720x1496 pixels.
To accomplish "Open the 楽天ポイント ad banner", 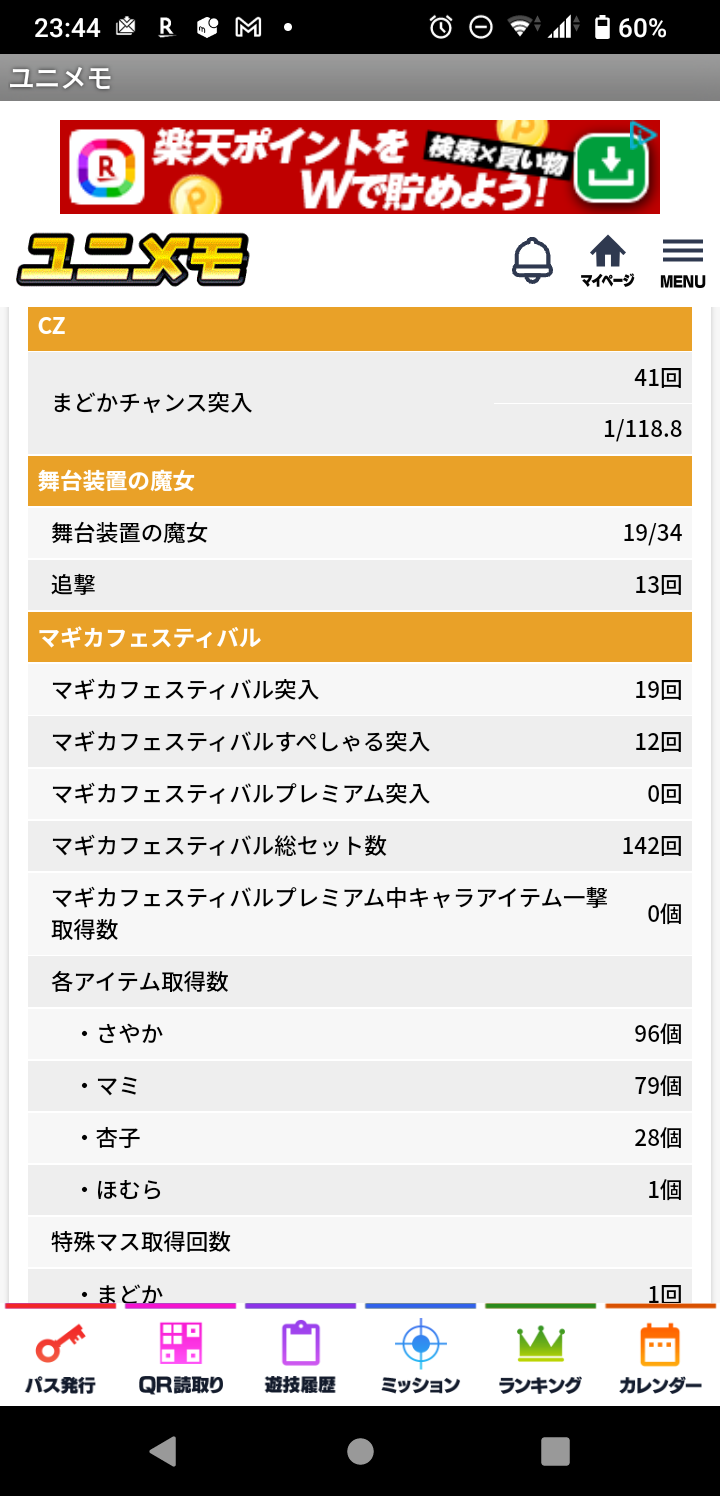I will tap(360, 167).
